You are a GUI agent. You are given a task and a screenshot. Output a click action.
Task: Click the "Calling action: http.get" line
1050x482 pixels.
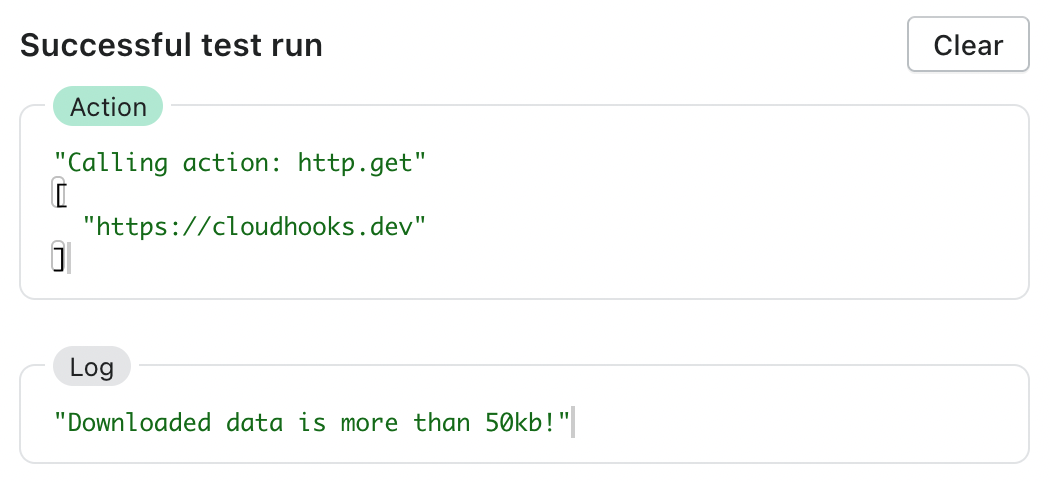(x=240, y=162)
